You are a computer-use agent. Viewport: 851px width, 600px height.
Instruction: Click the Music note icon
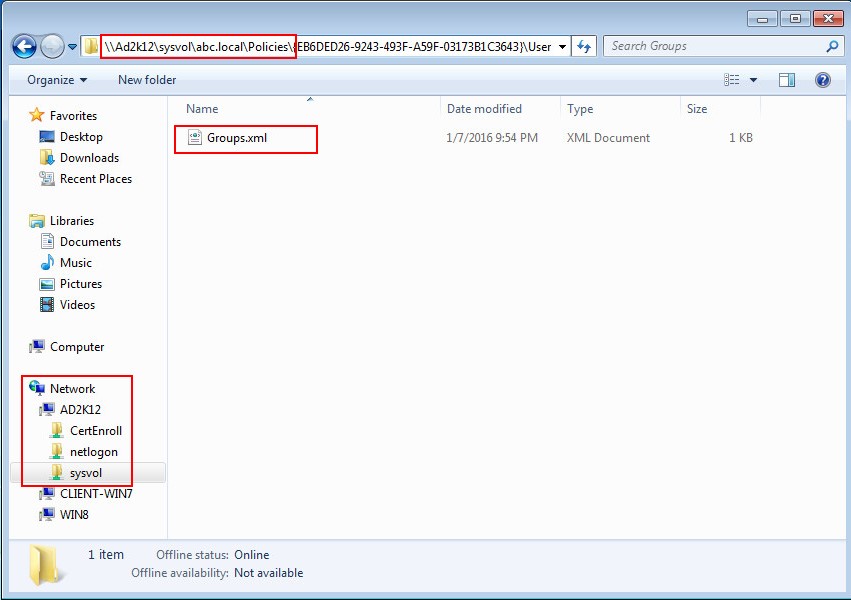point(47,262)
